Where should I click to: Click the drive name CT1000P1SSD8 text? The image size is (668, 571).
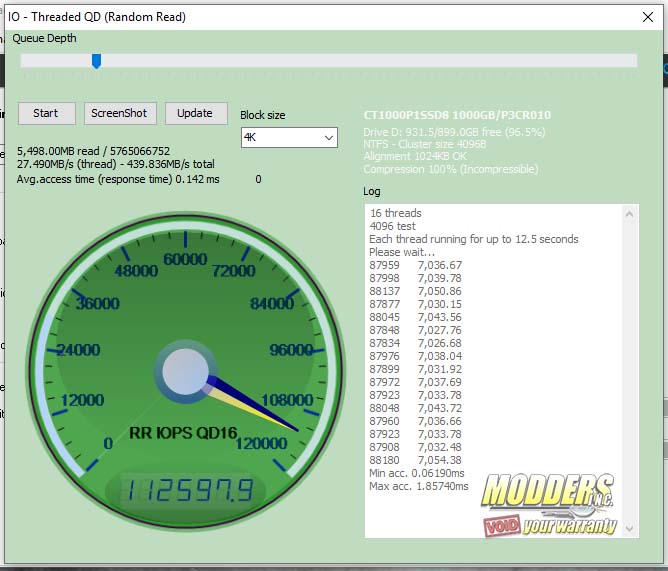coord(457,115)
